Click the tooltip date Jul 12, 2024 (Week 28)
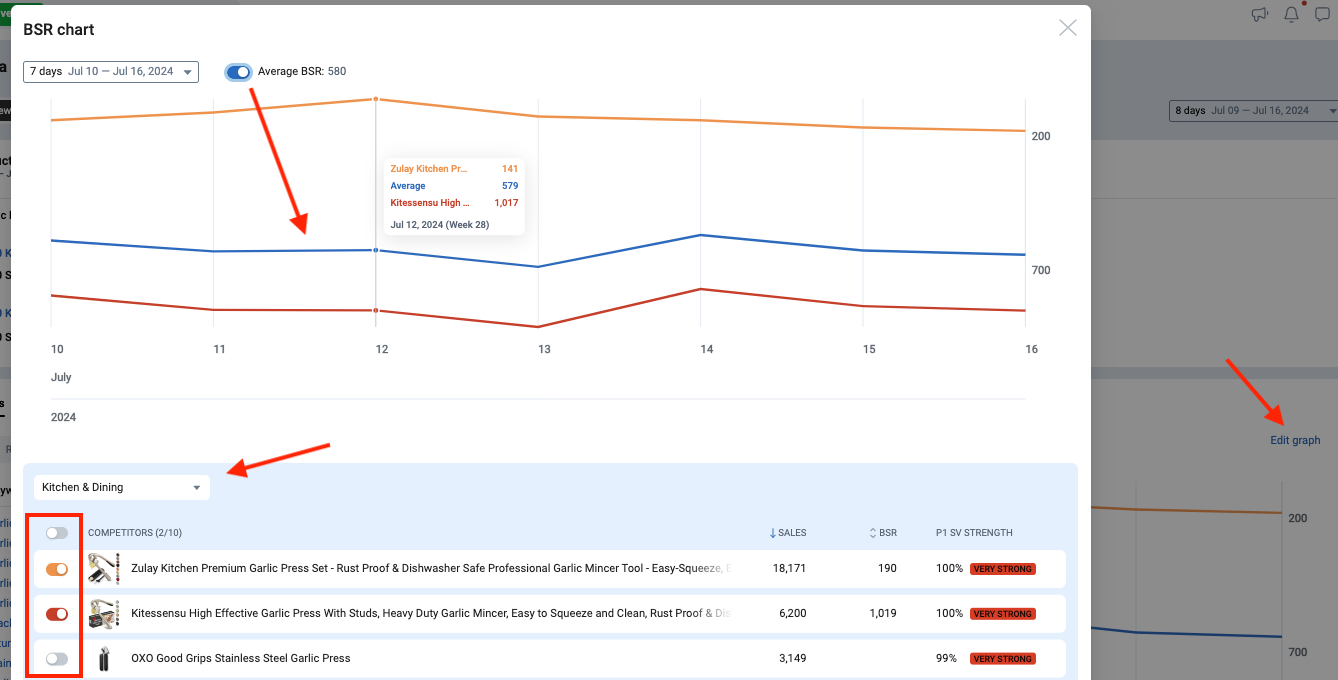This screenshot has width=1338, height=680. (x=439, y=224)
